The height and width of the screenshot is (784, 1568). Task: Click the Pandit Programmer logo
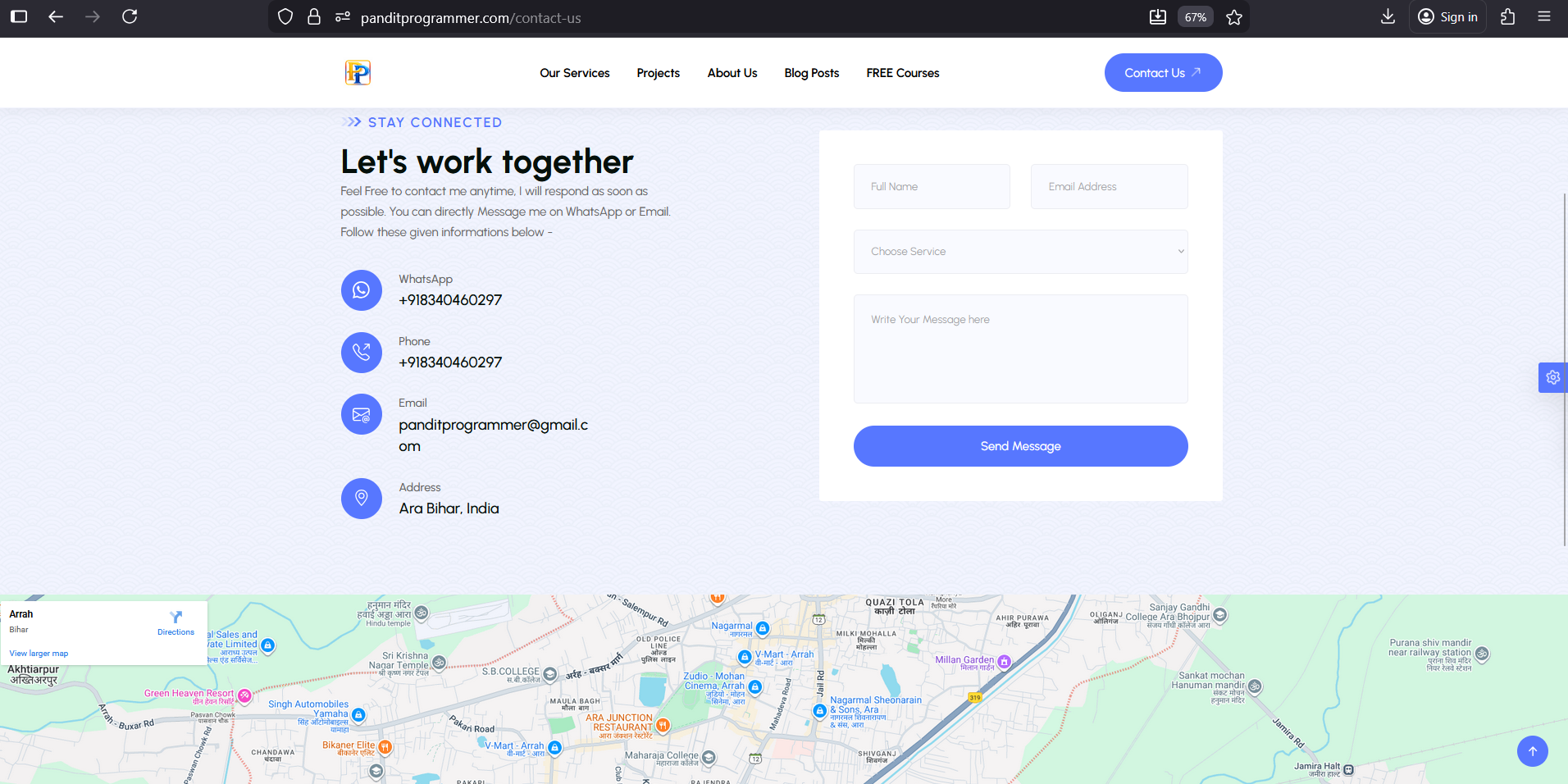357,72
